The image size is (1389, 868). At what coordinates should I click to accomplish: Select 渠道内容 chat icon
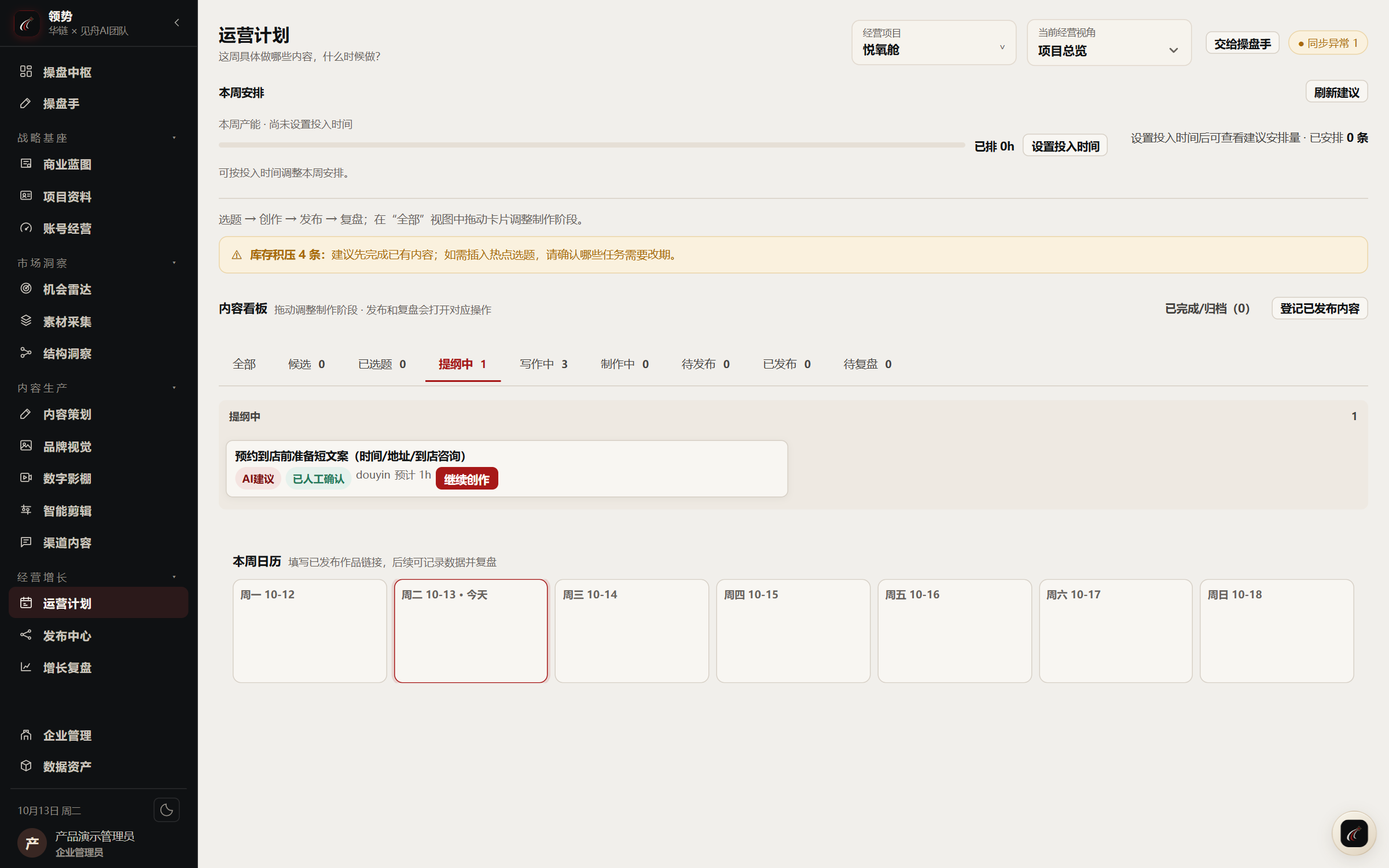point(26,542)
